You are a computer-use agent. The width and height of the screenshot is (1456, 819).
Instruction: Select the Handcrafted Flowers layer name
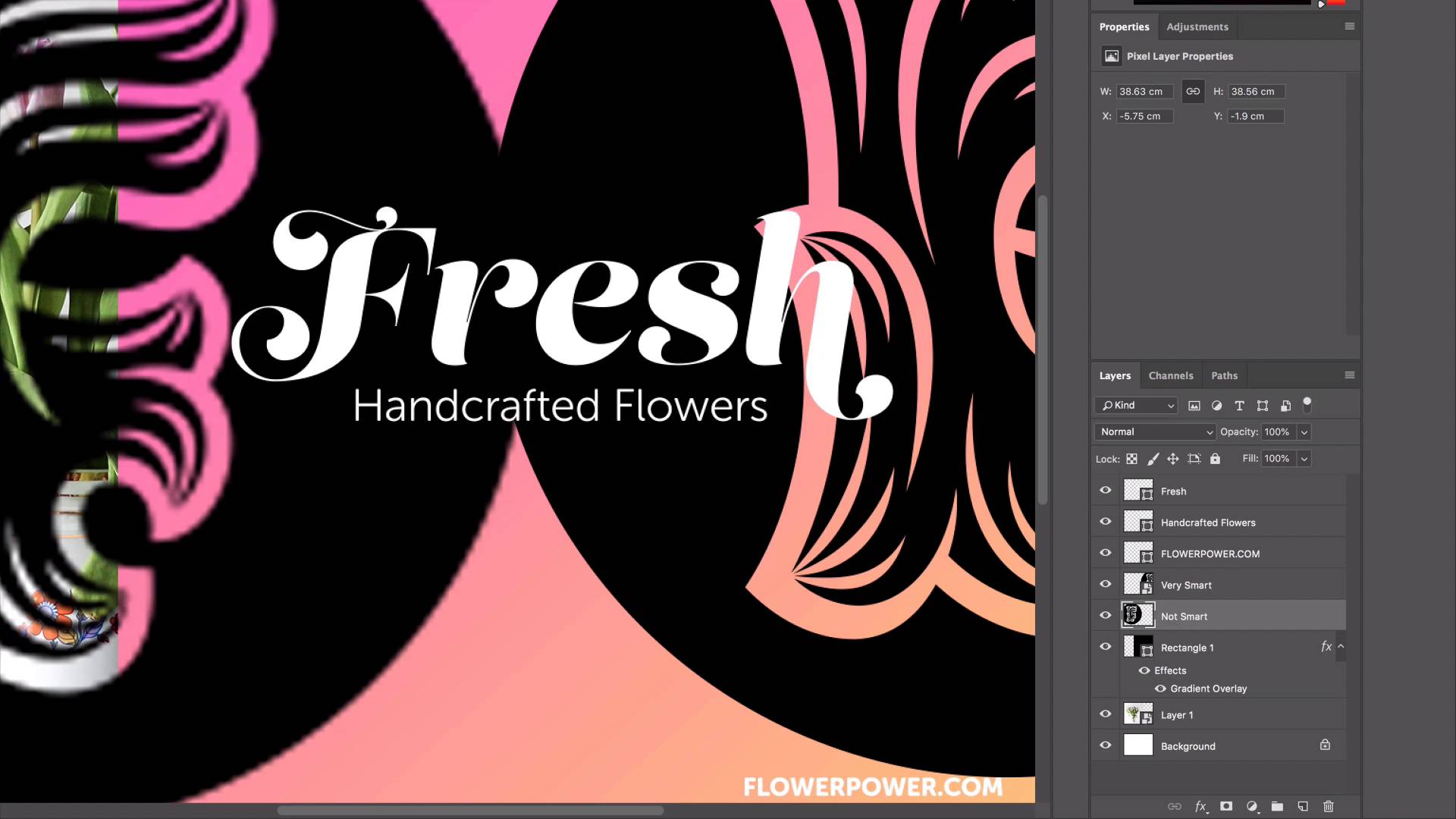pos(1208,522)
